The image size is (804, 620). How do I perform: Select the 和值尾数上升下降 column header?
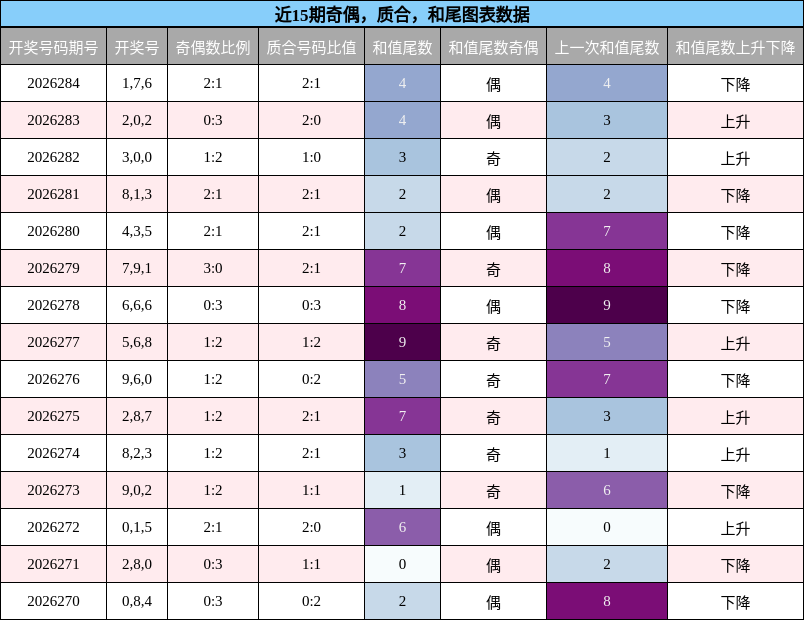[735, 47]
